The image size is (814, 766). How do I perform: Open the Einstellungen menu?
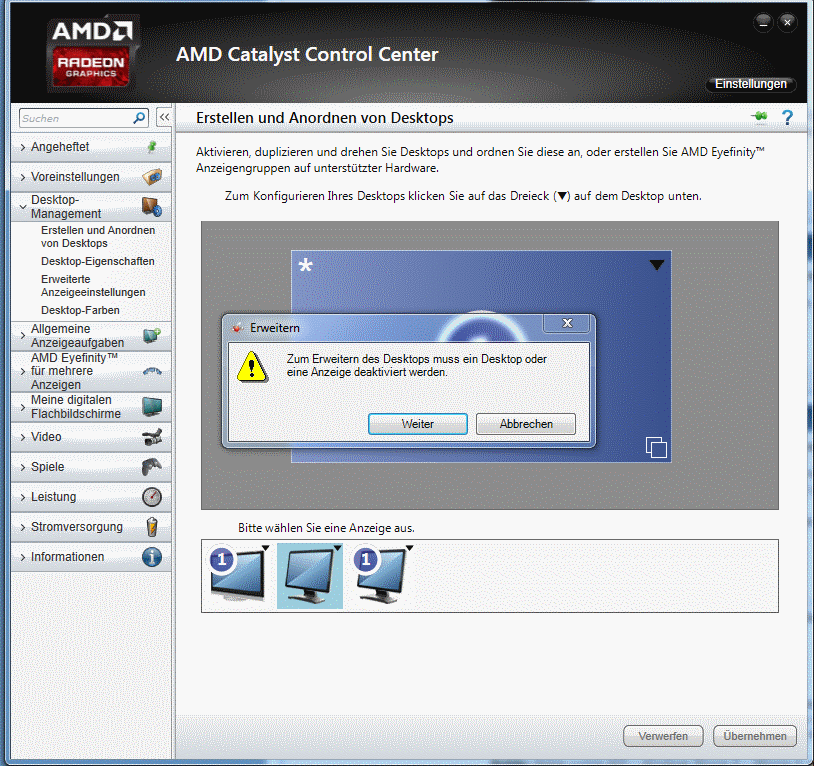coord(751,84)
